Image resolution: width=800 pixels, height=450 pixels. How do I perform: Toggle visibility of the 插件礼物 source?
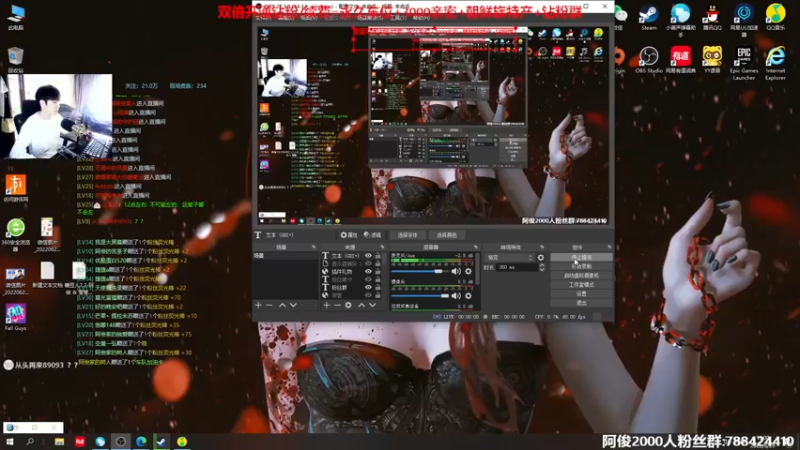(x=368, y=271)
